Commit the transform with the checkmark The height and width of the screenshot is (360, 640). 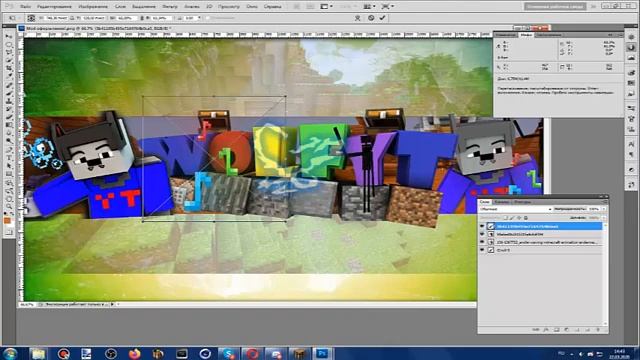[x=382, y=18]
